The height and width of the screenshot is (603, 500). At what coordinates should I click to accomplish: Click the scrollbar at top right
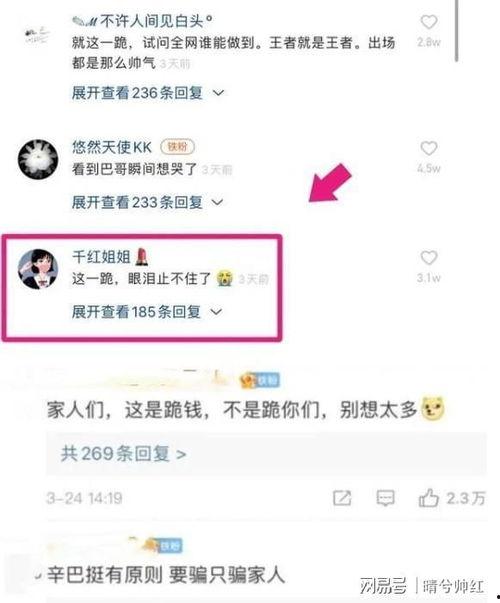456,31
